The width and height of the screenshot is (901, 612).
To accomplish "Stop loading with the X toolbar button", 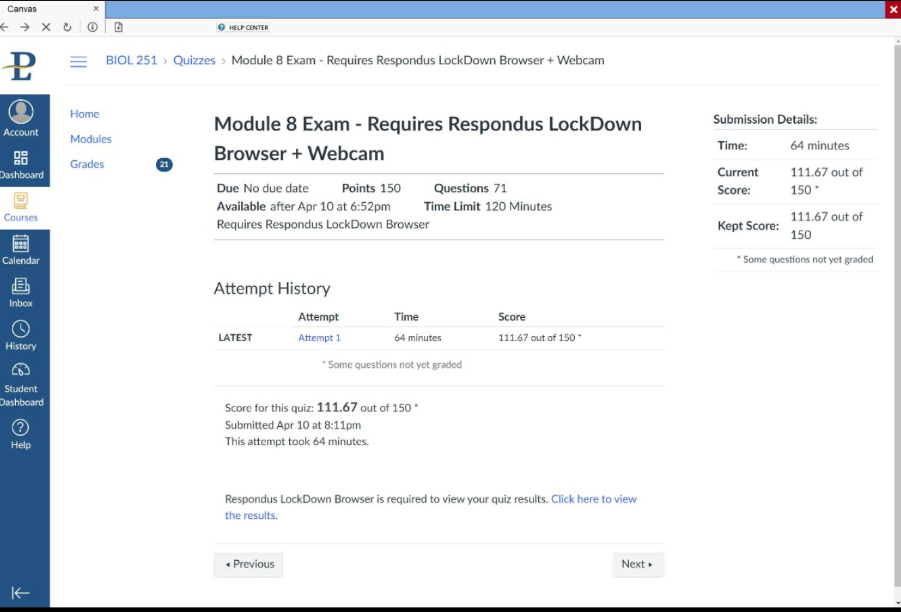I will point(46,27).
